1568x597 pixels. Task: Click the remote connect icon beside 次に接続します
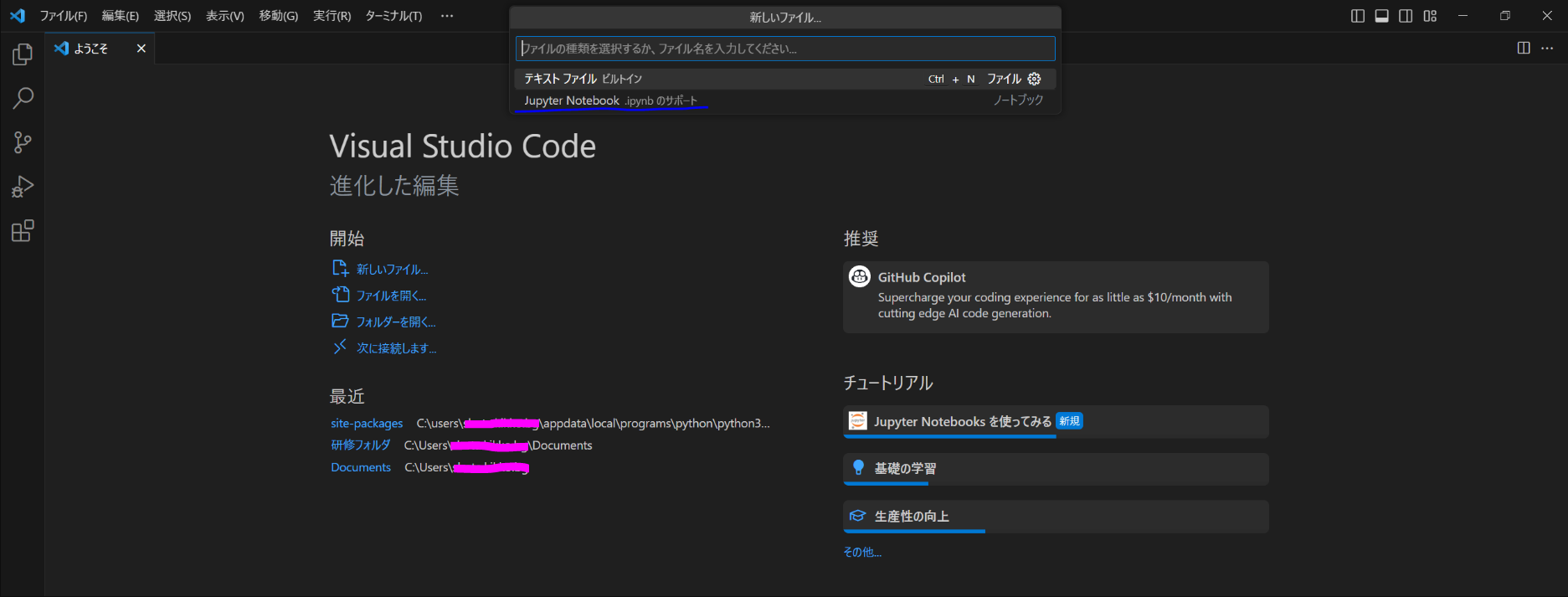(x=340, y=347)
